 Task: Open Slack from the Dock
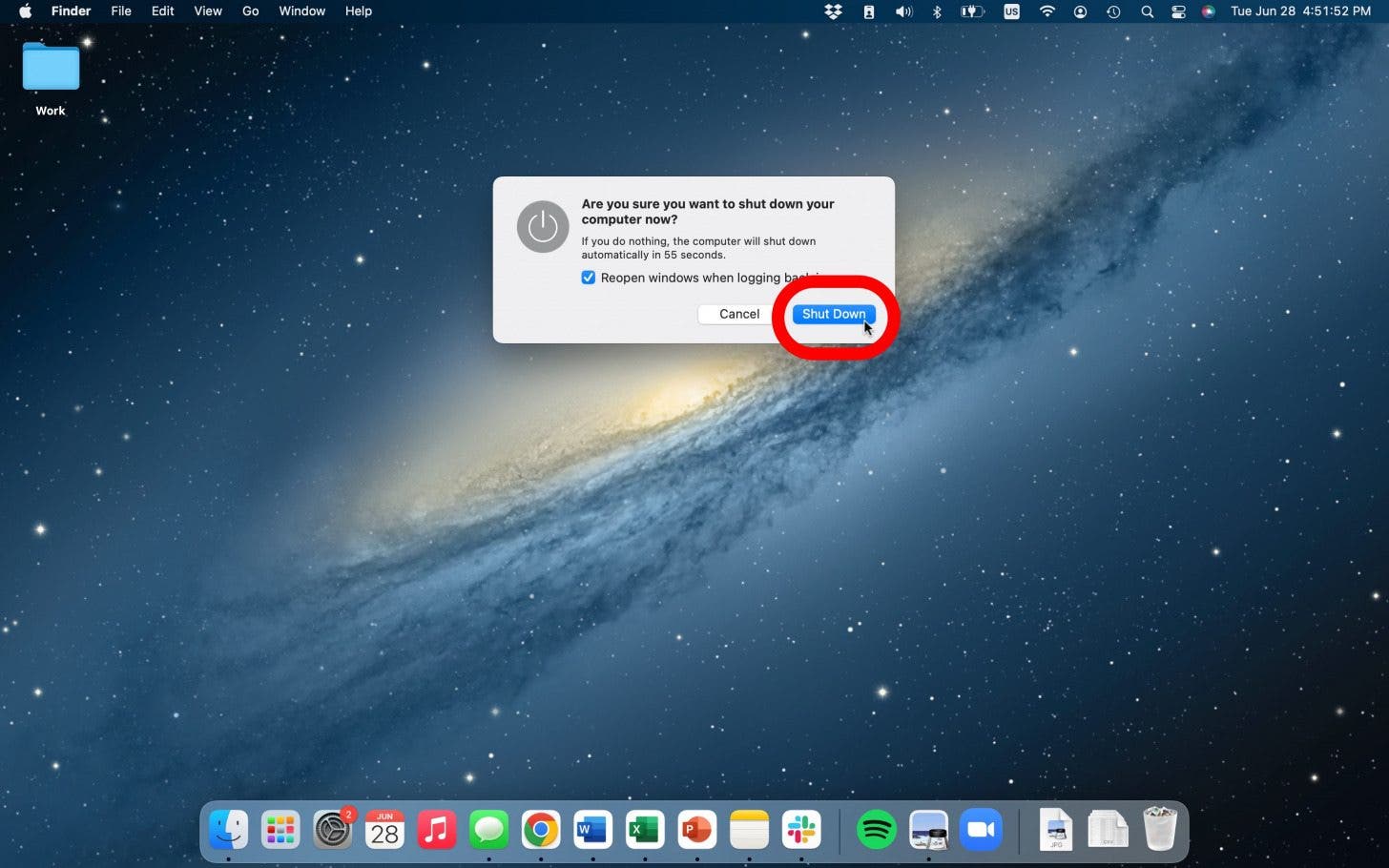click(x=800, y=829)
